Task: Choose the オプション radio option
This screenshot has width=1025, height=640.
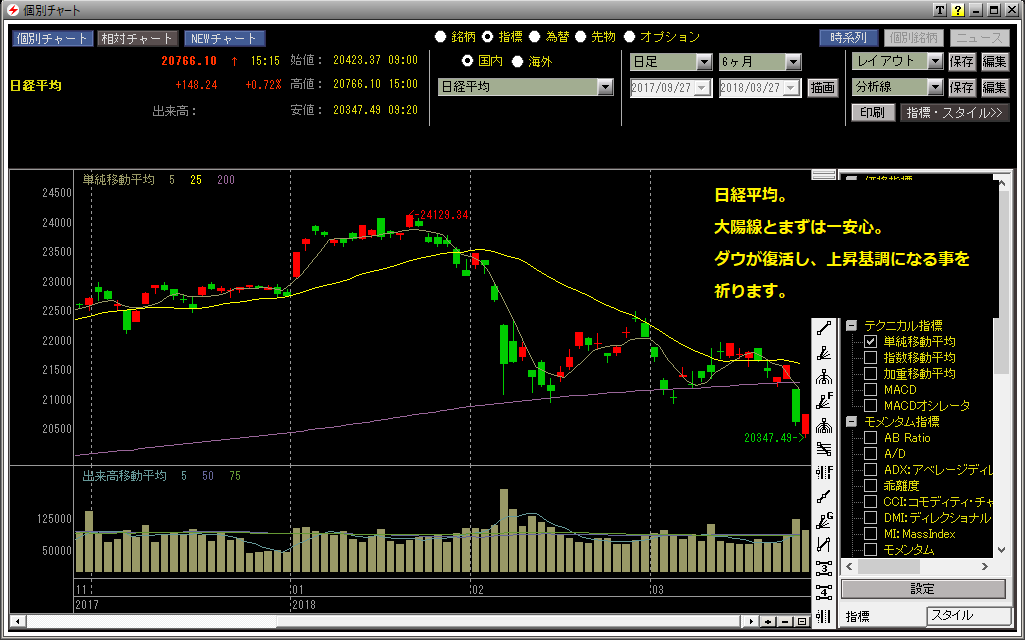Action: tap(630, 37)
